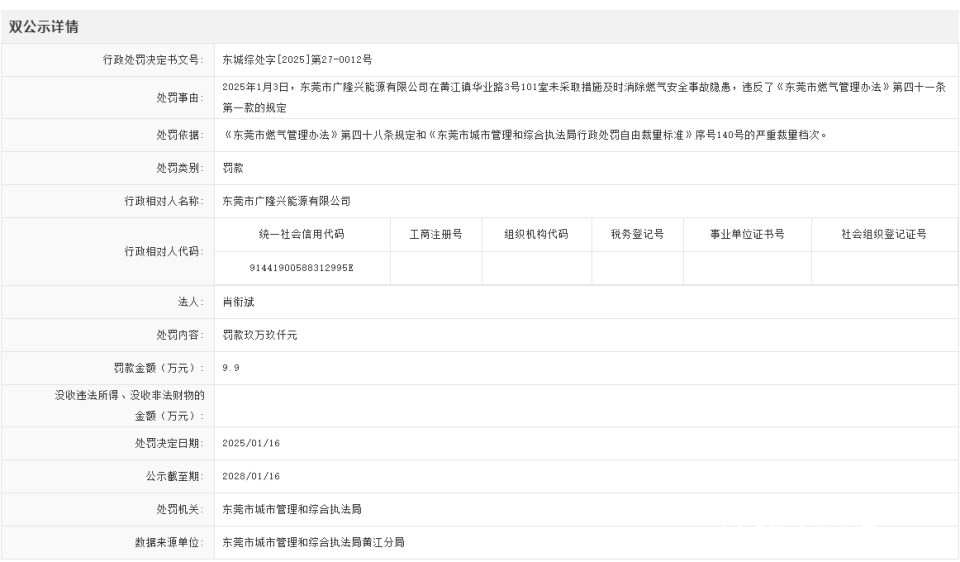Screen dimensions: 960x562
Task: Click the 处罚决定日期 label
Action: 170,444
